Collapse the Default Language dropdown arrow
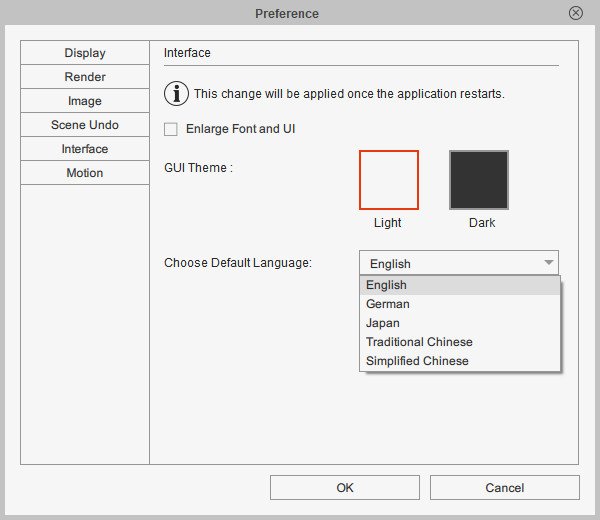Screen dimensions: 600x520 (548, 263)
